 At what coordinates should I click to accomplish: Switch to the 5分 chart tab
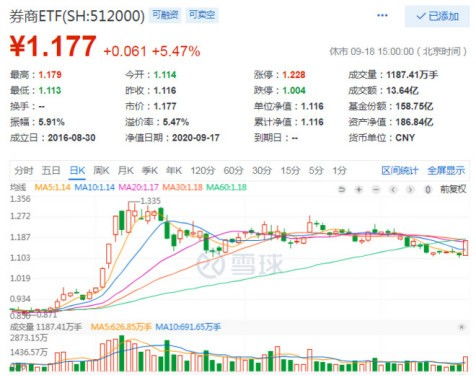coord(316,171)
